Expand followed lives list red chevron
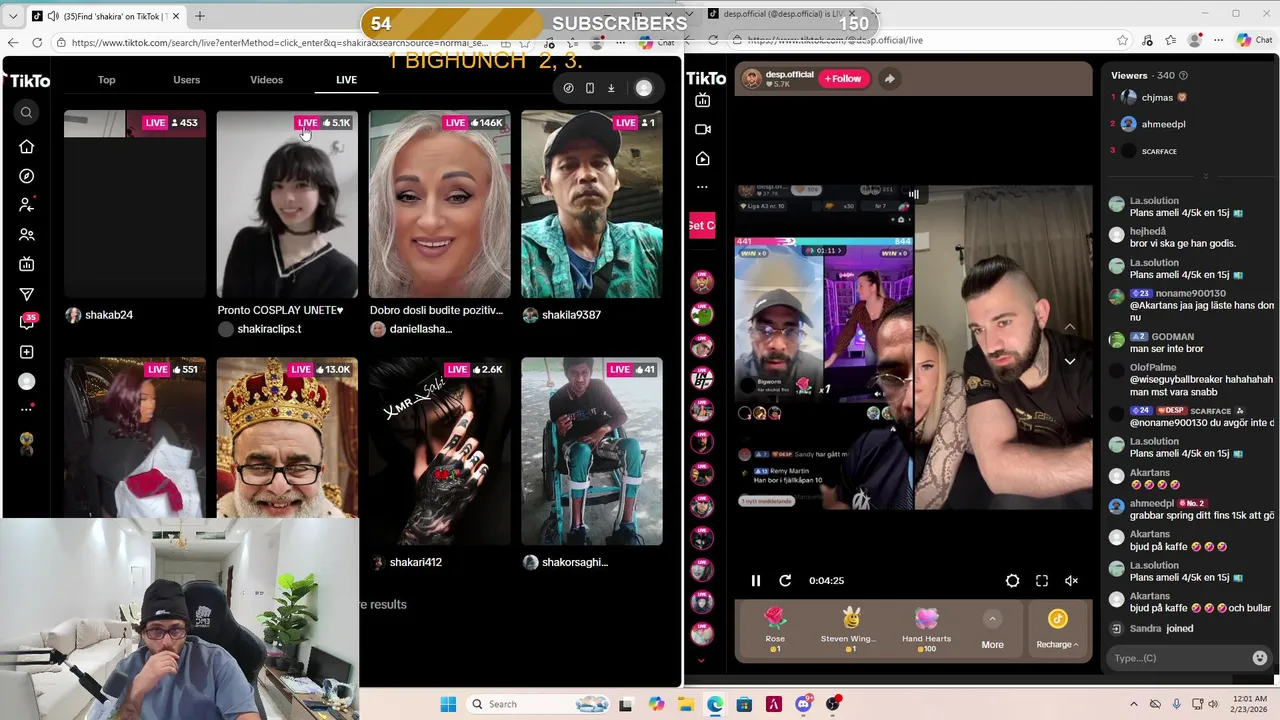The image size is (1280, 720). click(x=701, y=660)
